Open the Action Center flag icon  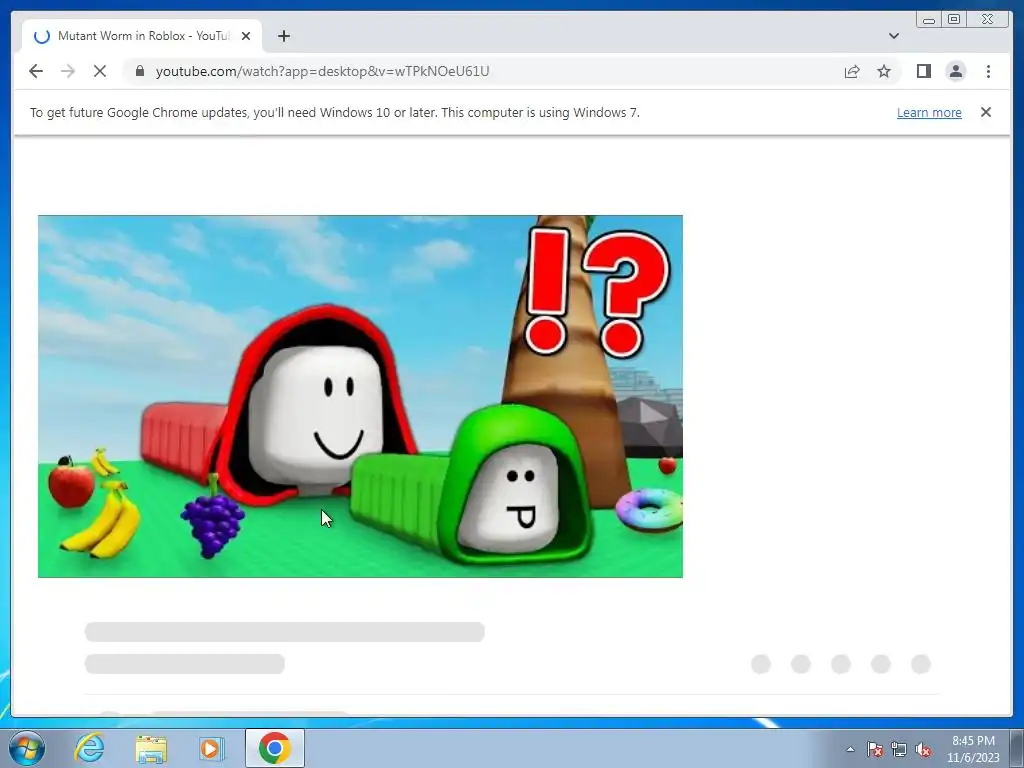[x=874, y=749]
